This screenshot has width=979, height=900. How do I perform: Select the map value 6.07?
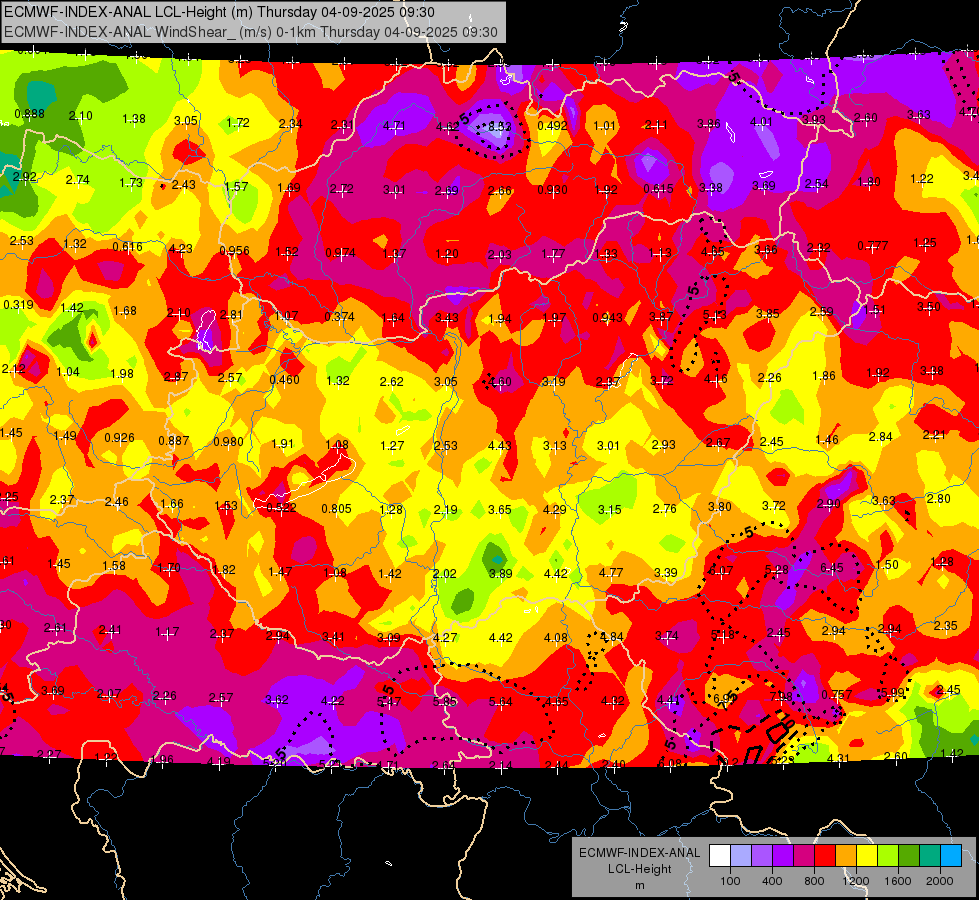point(721,571)
